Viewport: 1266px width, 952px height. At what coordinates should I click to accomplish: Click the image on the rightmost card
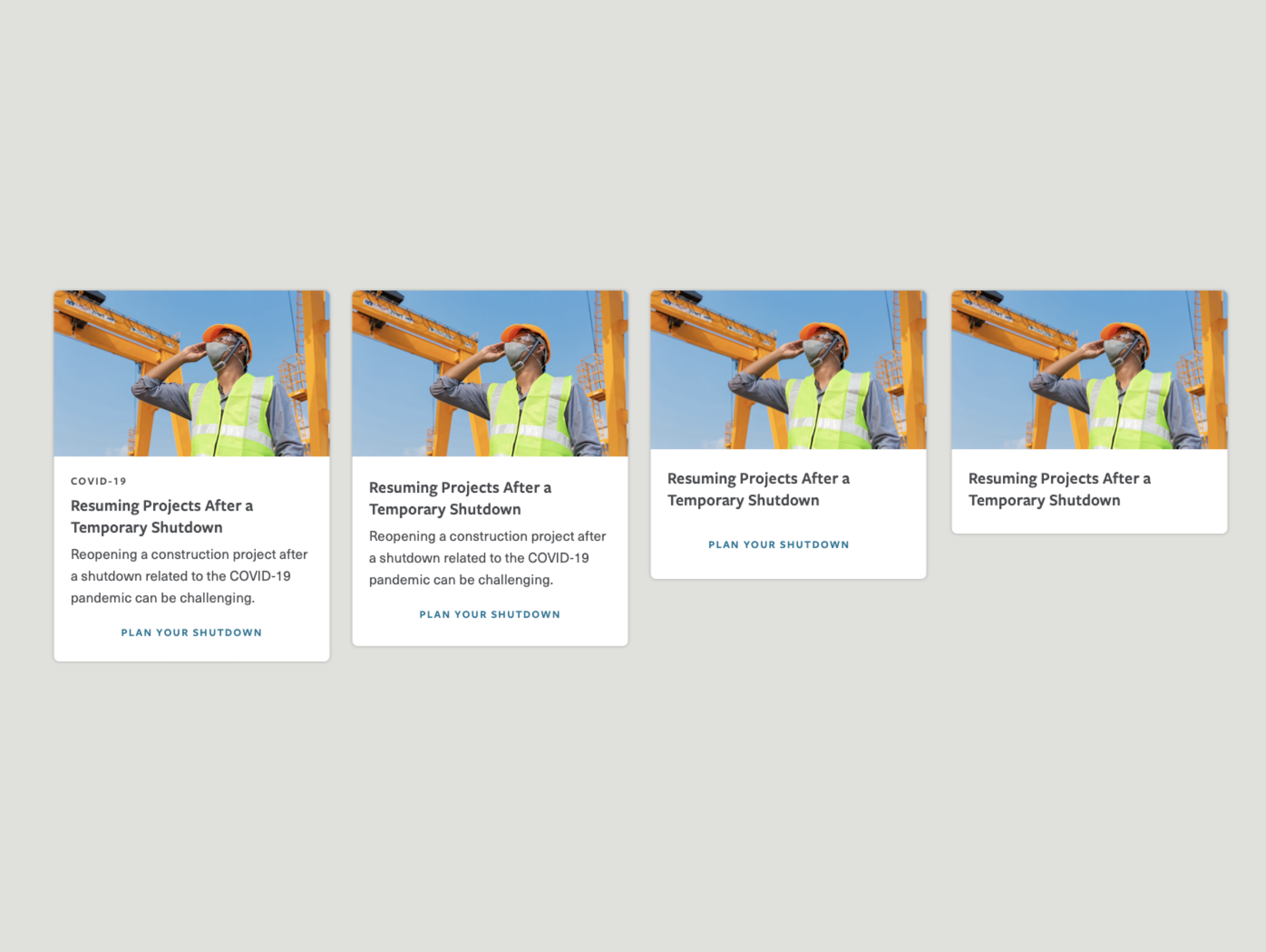[1089, 370]
